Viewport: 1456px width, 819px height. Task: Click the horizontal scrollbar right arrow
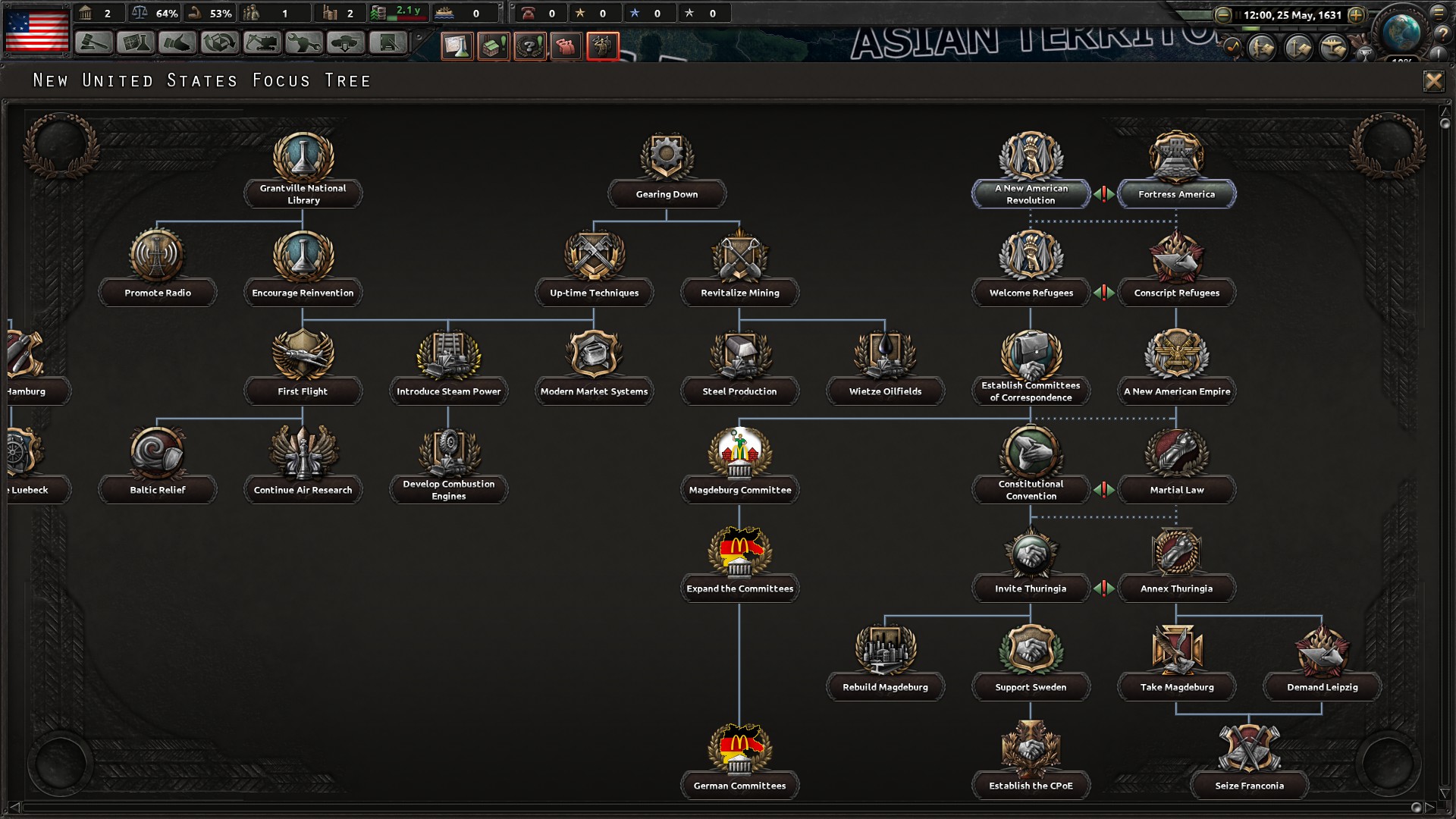1429,808
